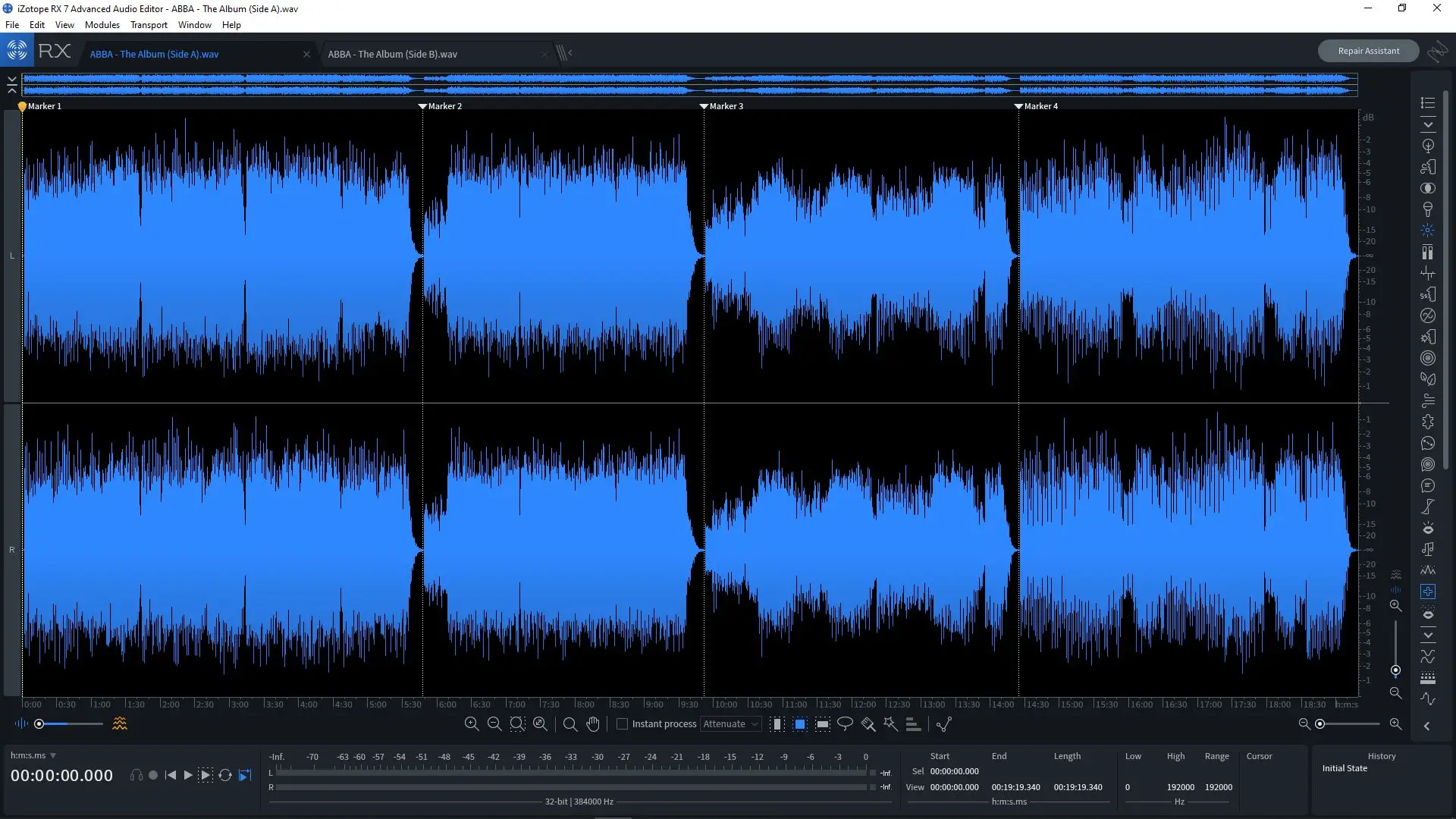This screenshot has height=819, width=1456.
Task: Select the Time selection tool
Action: [777, 724]
